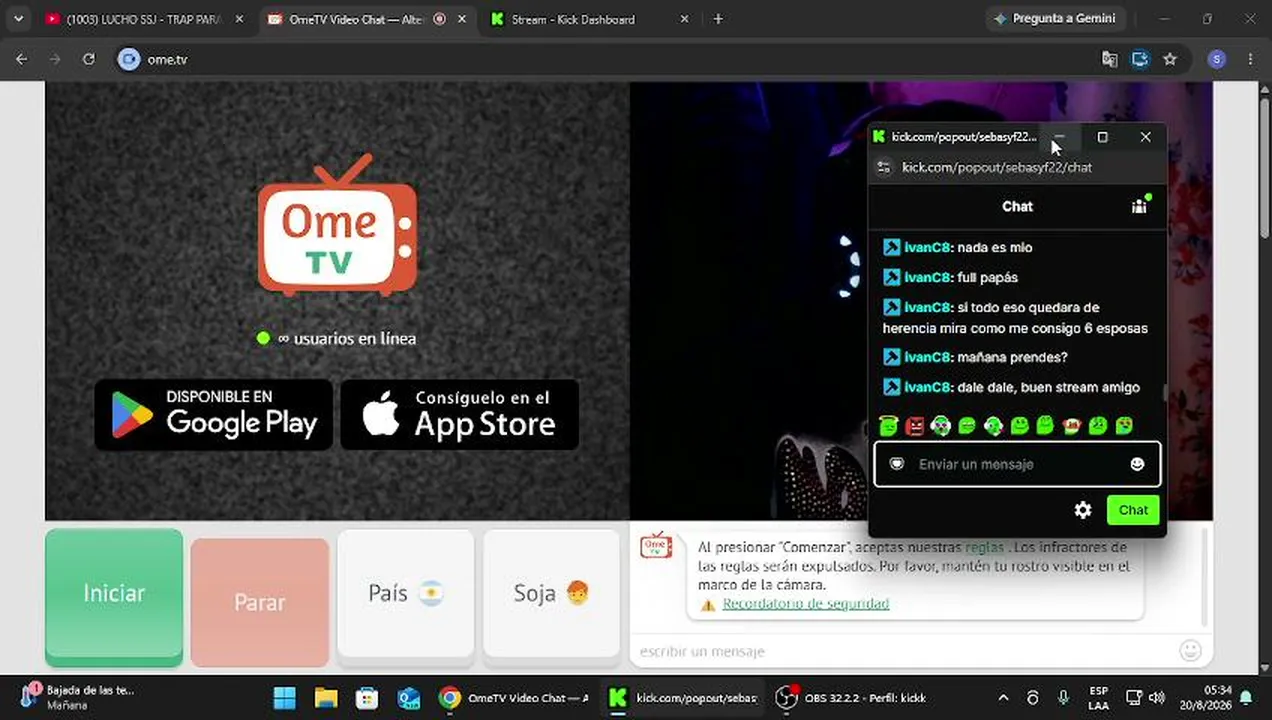
Task: Switch to kick.com popout taskbar item
Action: point(684,698)
